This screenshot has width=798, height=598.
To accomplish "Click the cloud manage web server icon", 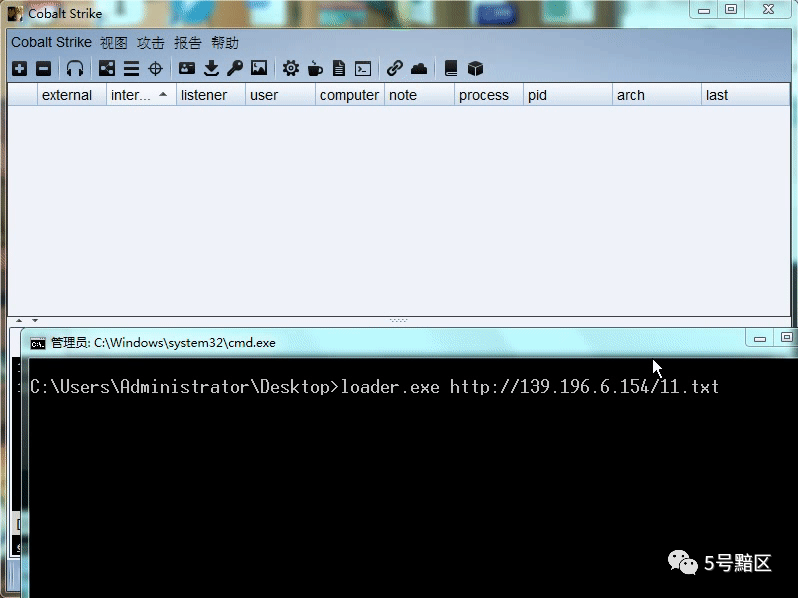I will [419, 68].
